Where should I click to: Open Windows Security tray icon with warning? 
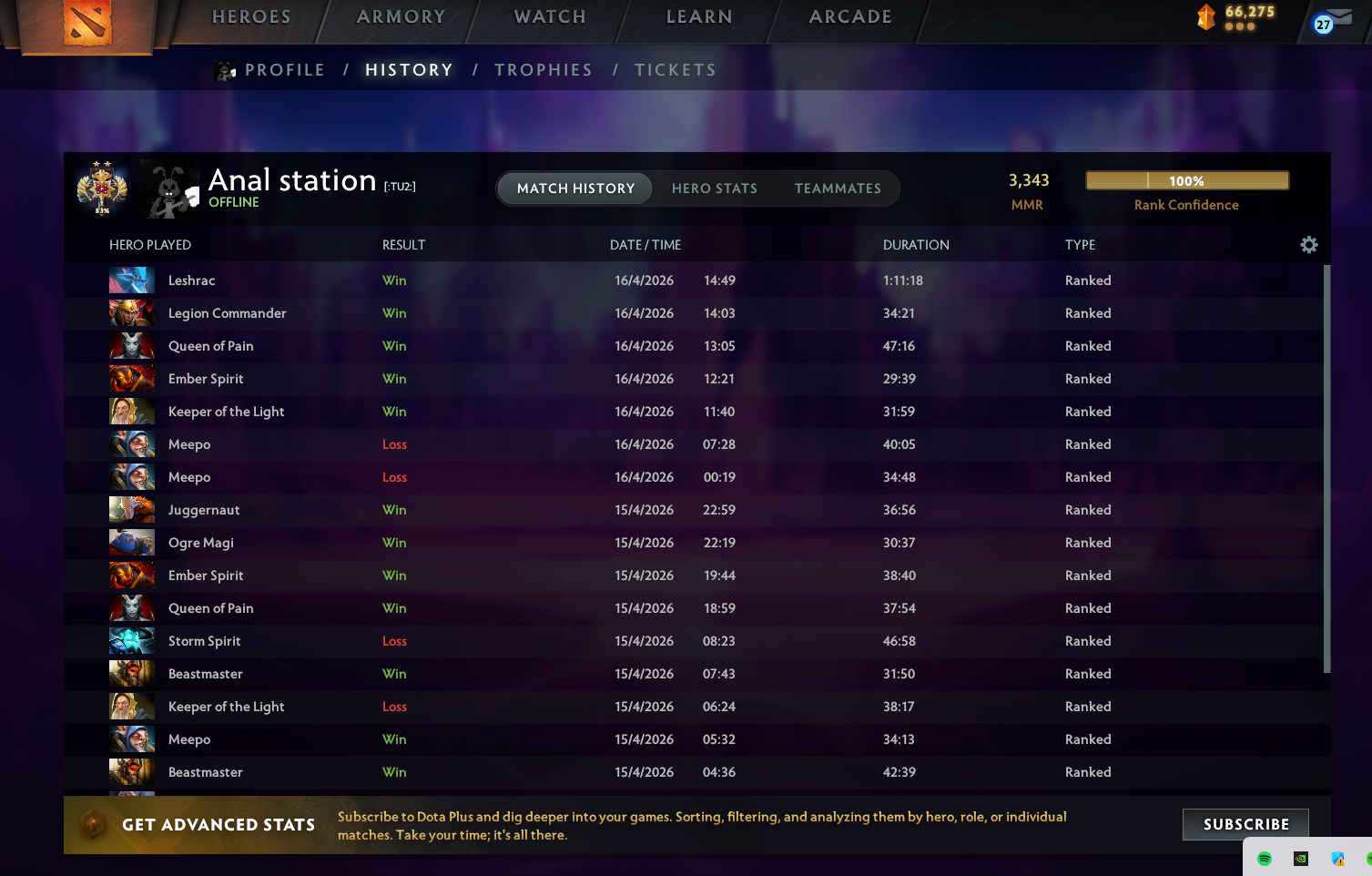click(x=1337, y=859)
